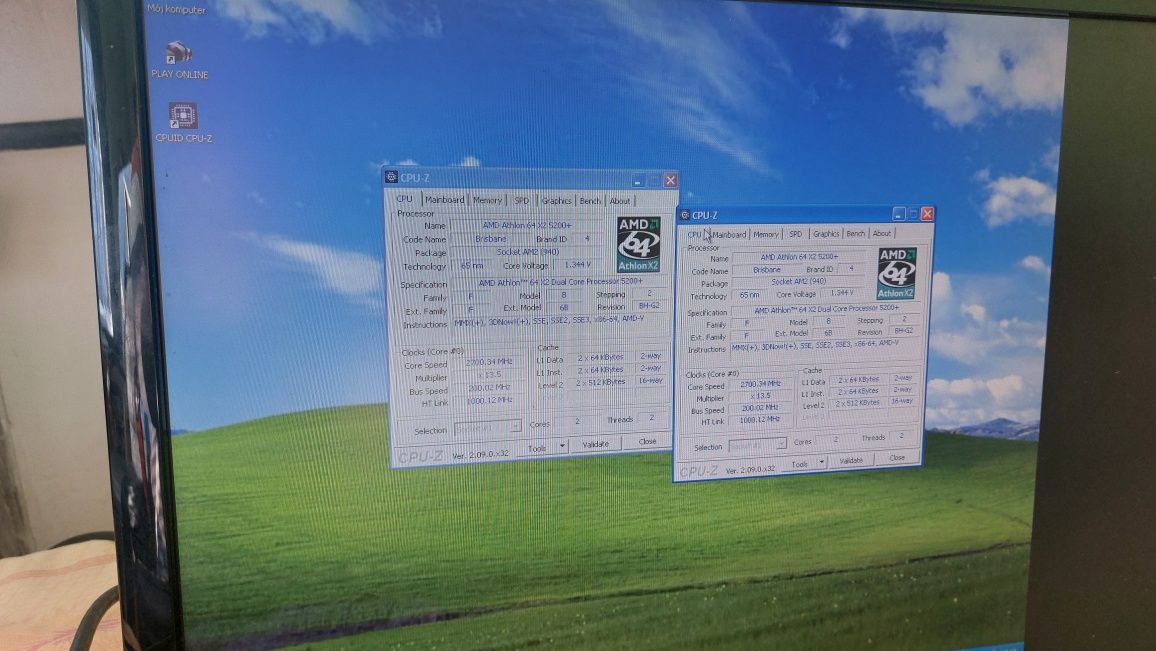Click Tools button in inactive CPU-Z window
This screenshot has width=1156, height=651.
click(537, 448)
